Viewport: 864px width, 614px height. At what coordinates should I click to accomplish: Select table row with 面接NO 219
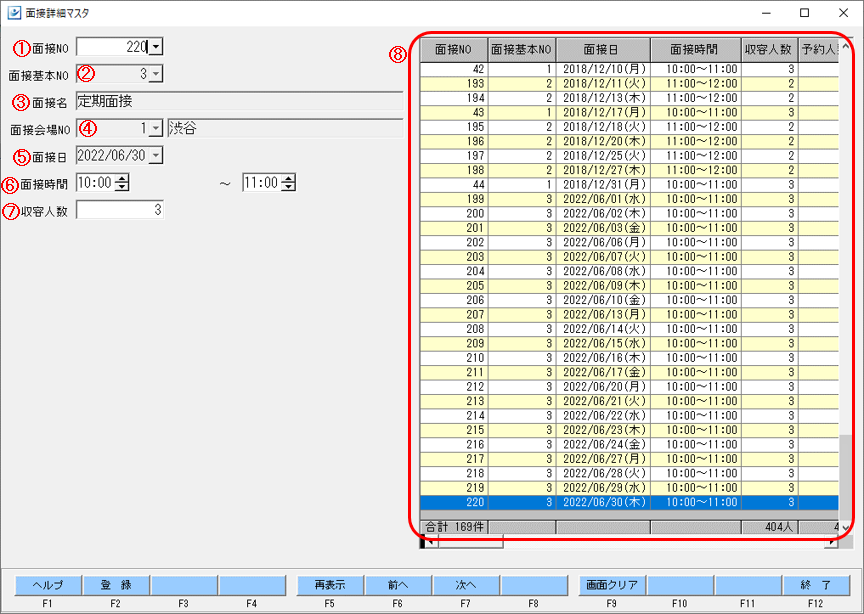629,487
